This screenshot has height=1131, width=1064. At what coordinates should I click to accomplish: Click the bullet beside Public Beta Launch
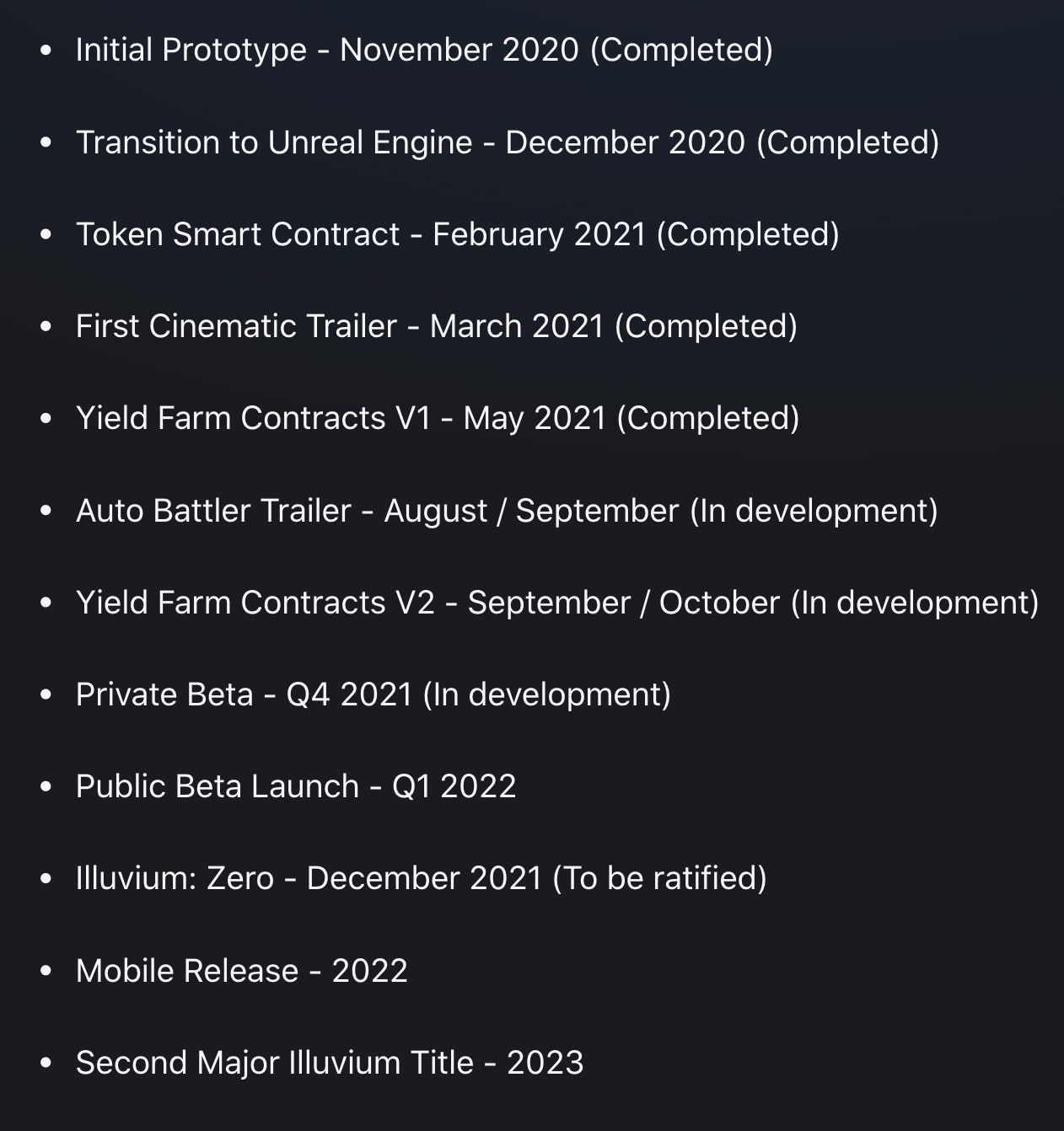pyautogui.click(x=46, y=787)
